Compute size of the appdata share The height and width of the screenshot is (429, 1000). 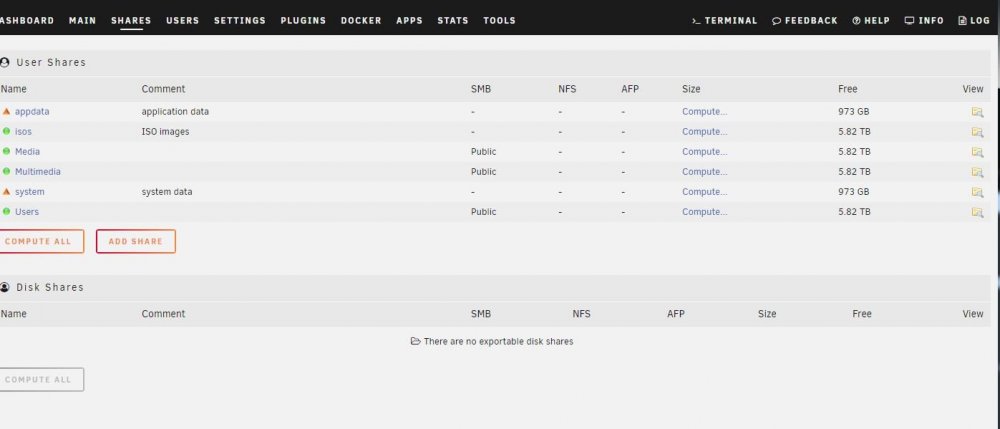(705, 112)
